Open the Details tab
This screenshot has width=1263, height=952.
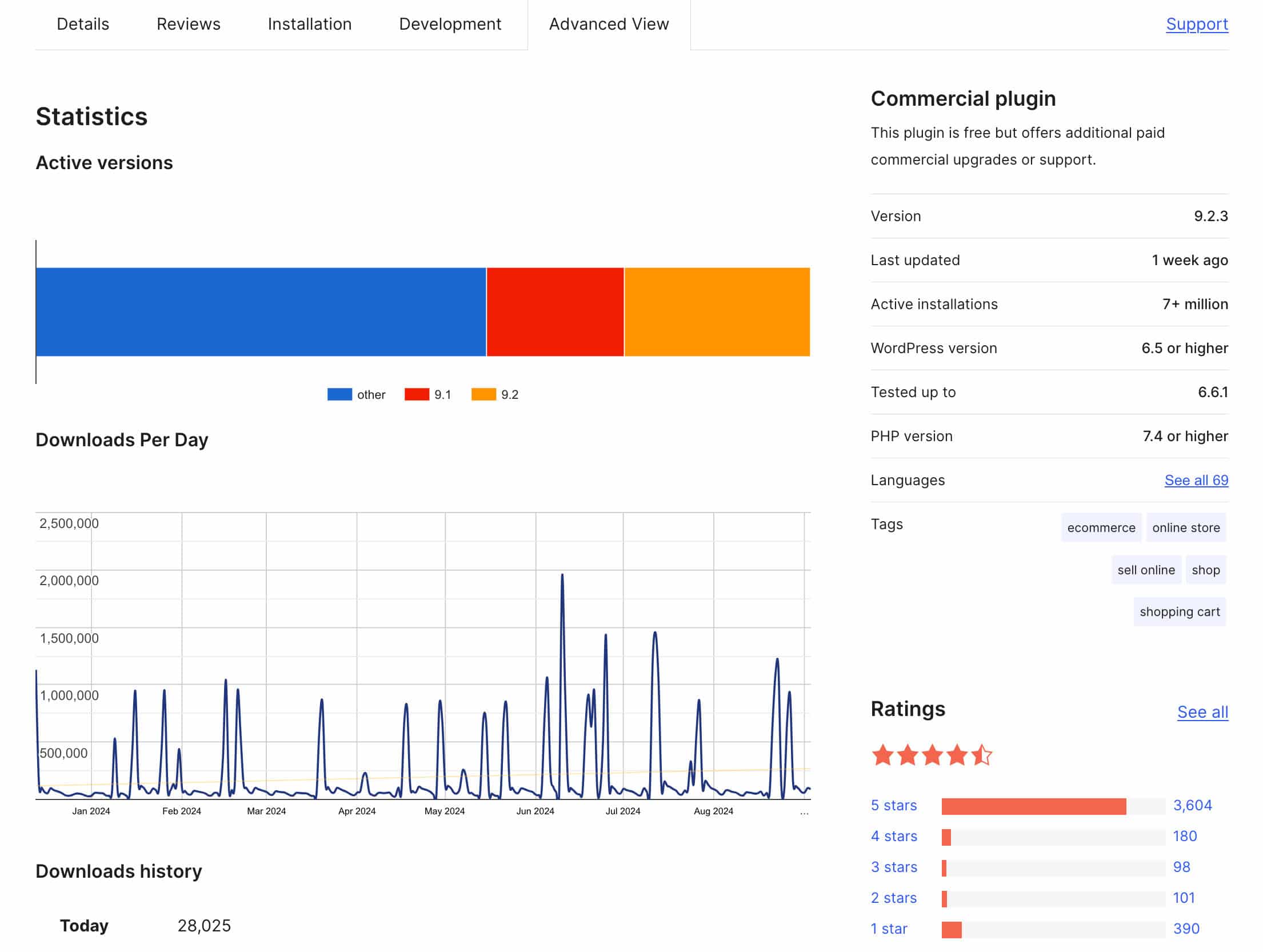tap(82, 24)
